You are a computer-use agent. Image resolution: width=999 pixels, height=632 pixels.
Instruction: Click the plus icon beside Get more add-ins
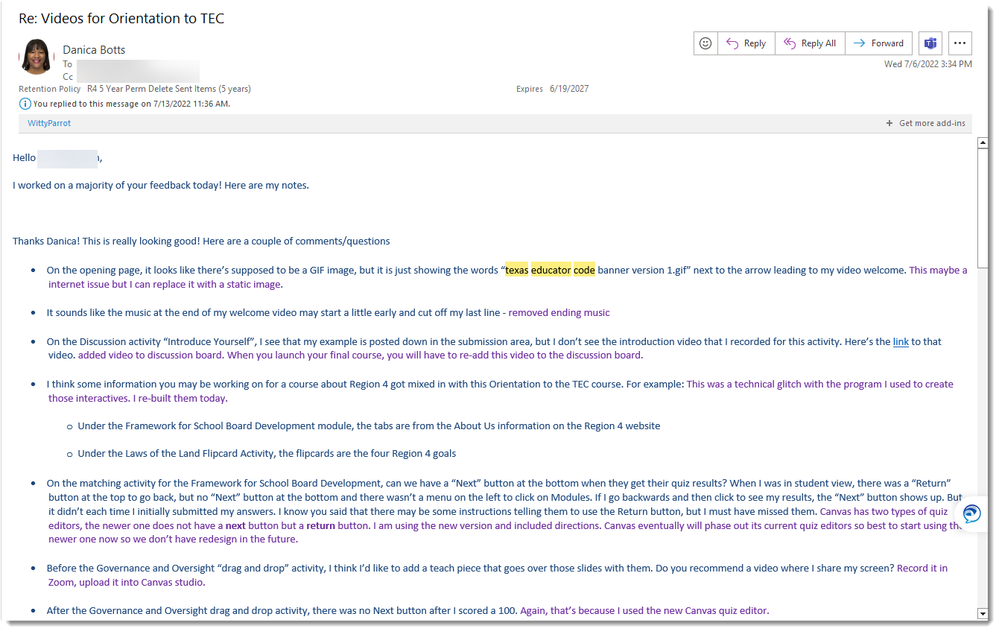(889, 123)
